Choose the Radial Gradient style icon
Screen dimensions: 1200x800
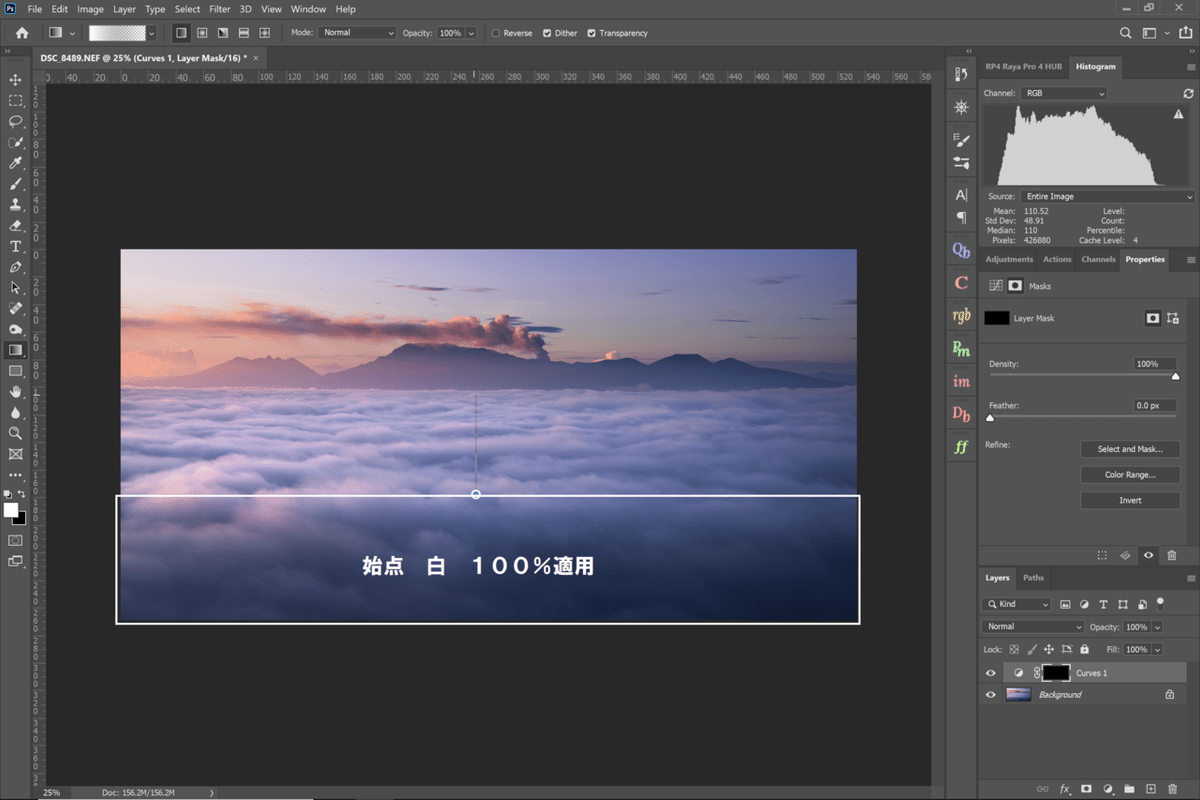(x=201, y=33)
